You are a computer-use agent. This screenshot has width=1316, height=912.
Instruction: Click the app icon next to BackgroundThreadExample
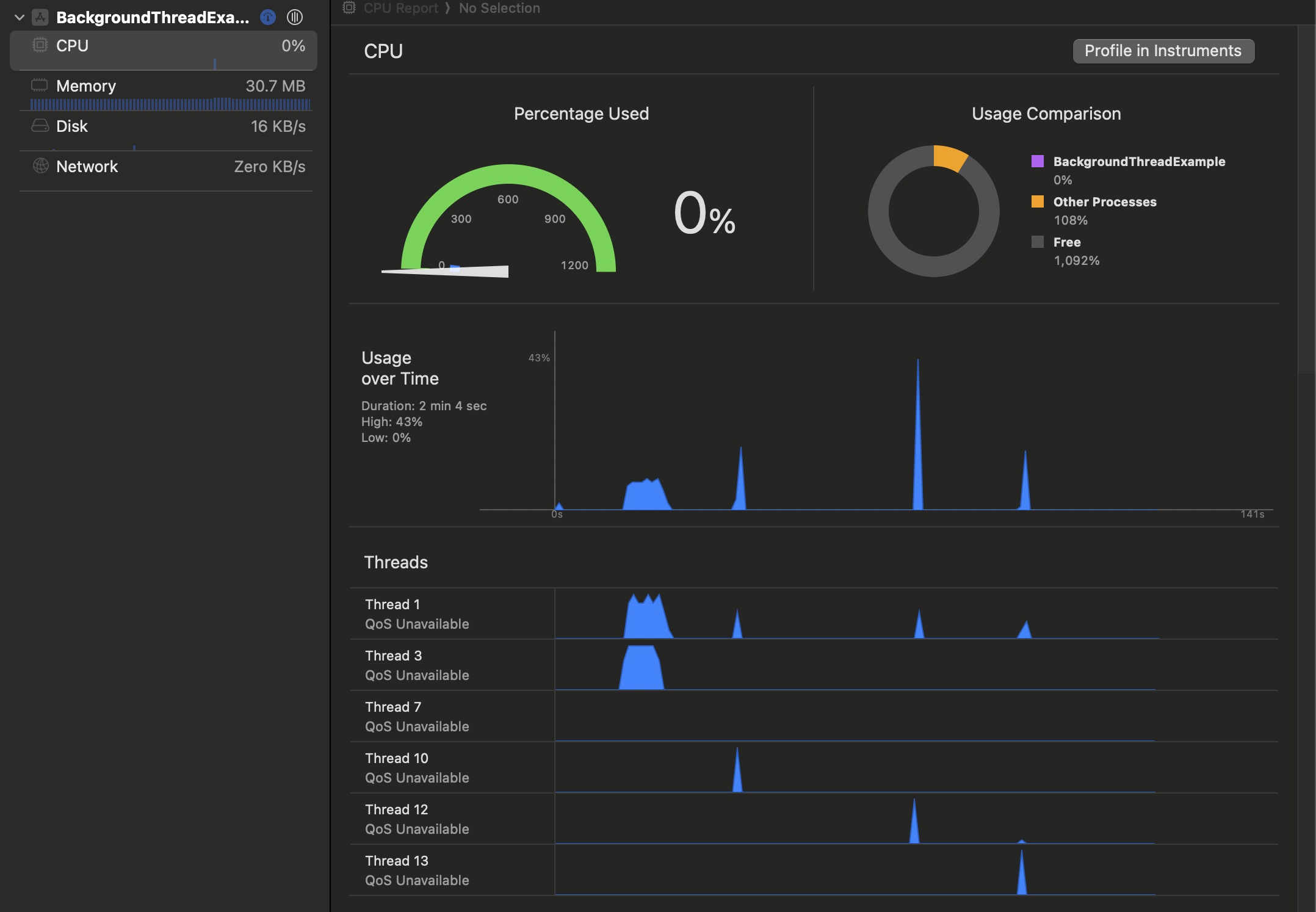coord(40,17)
